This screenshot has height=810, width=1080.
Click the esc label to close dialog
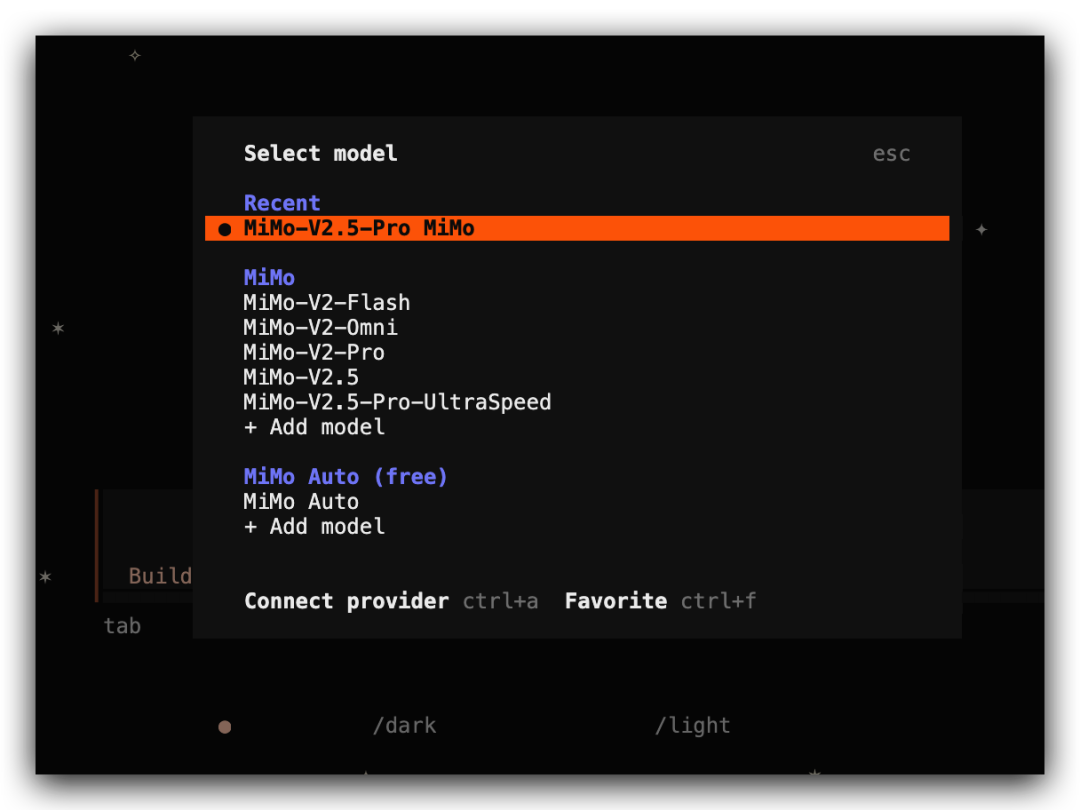pyautogui.click(x=891, y=154)
